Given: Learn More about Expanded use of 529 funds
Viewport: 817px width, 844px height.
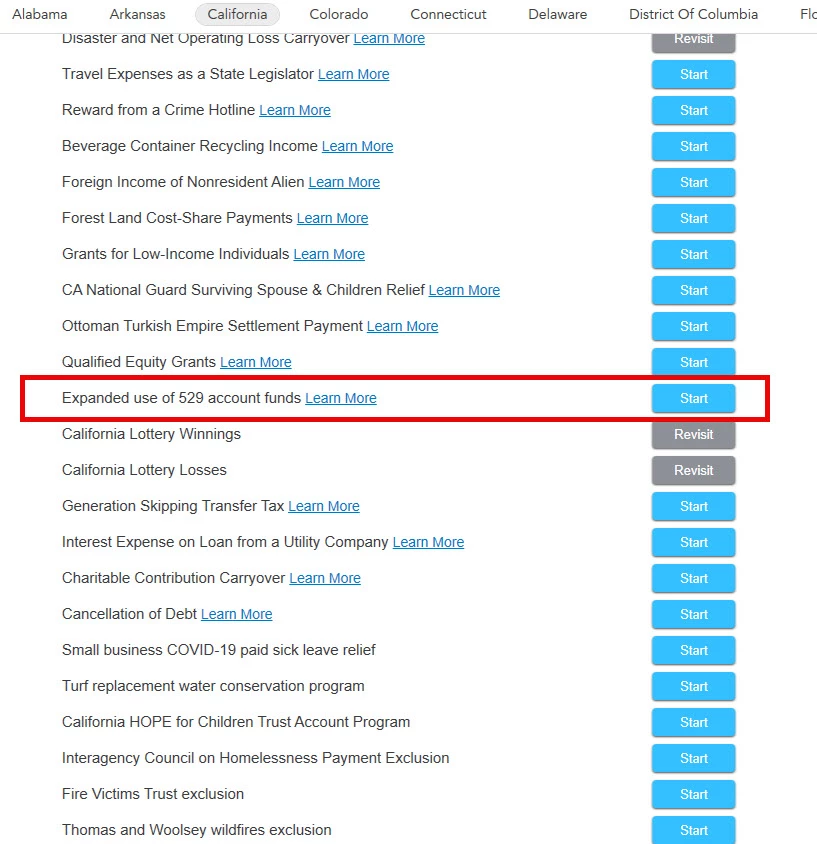Looking at the screenshot, I should click(x=341, y=398).
